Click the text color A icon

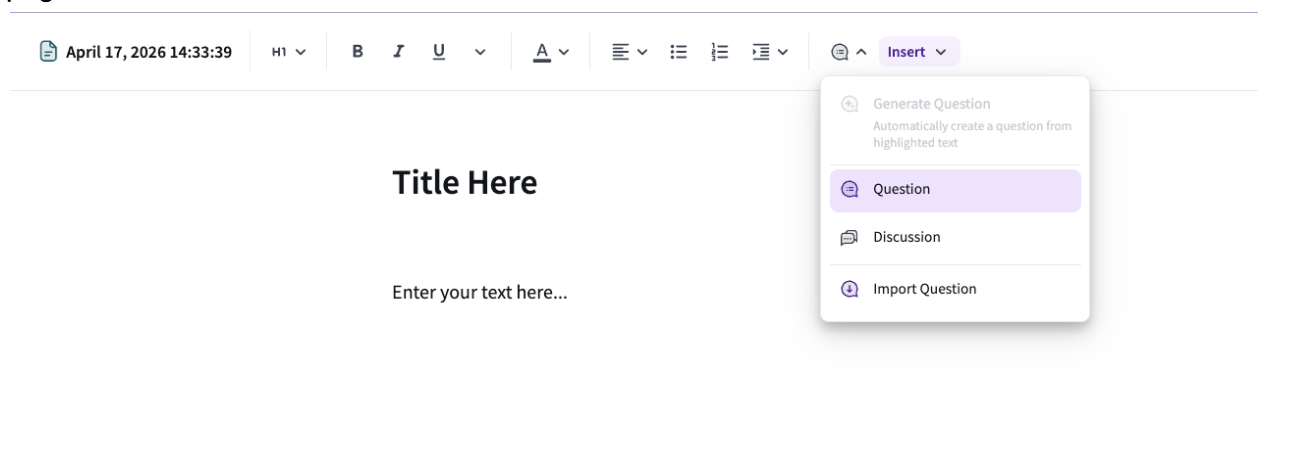click(x=541, y=52)
